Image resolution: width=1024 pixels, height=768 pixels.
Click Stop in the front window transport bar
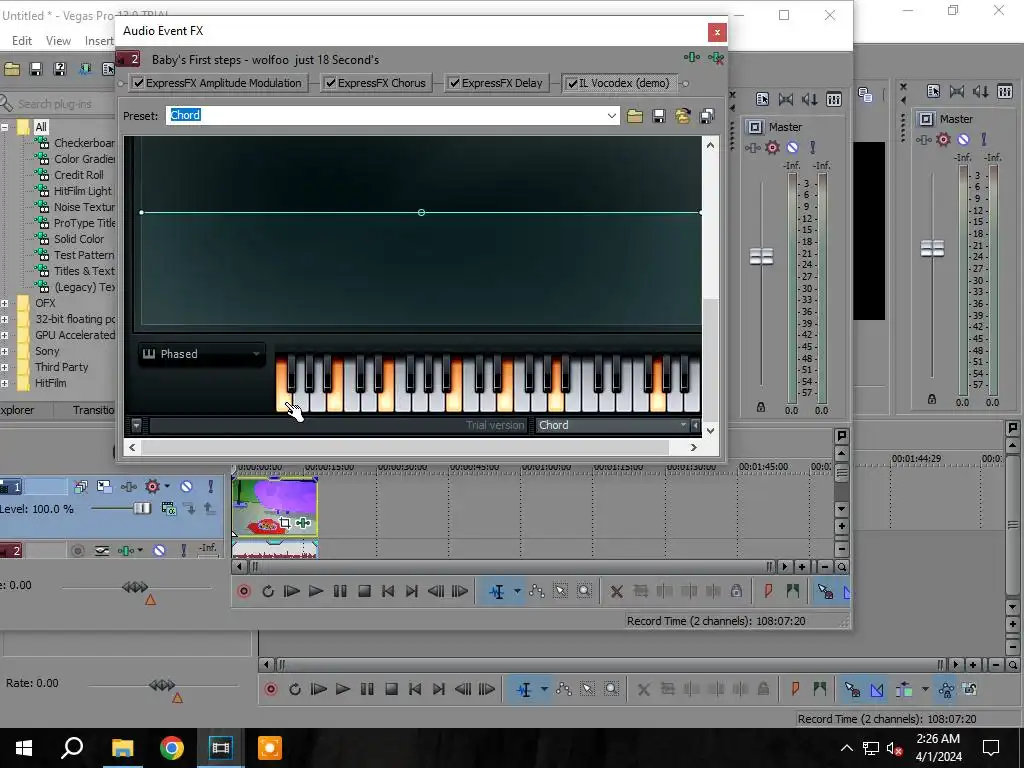364,592
